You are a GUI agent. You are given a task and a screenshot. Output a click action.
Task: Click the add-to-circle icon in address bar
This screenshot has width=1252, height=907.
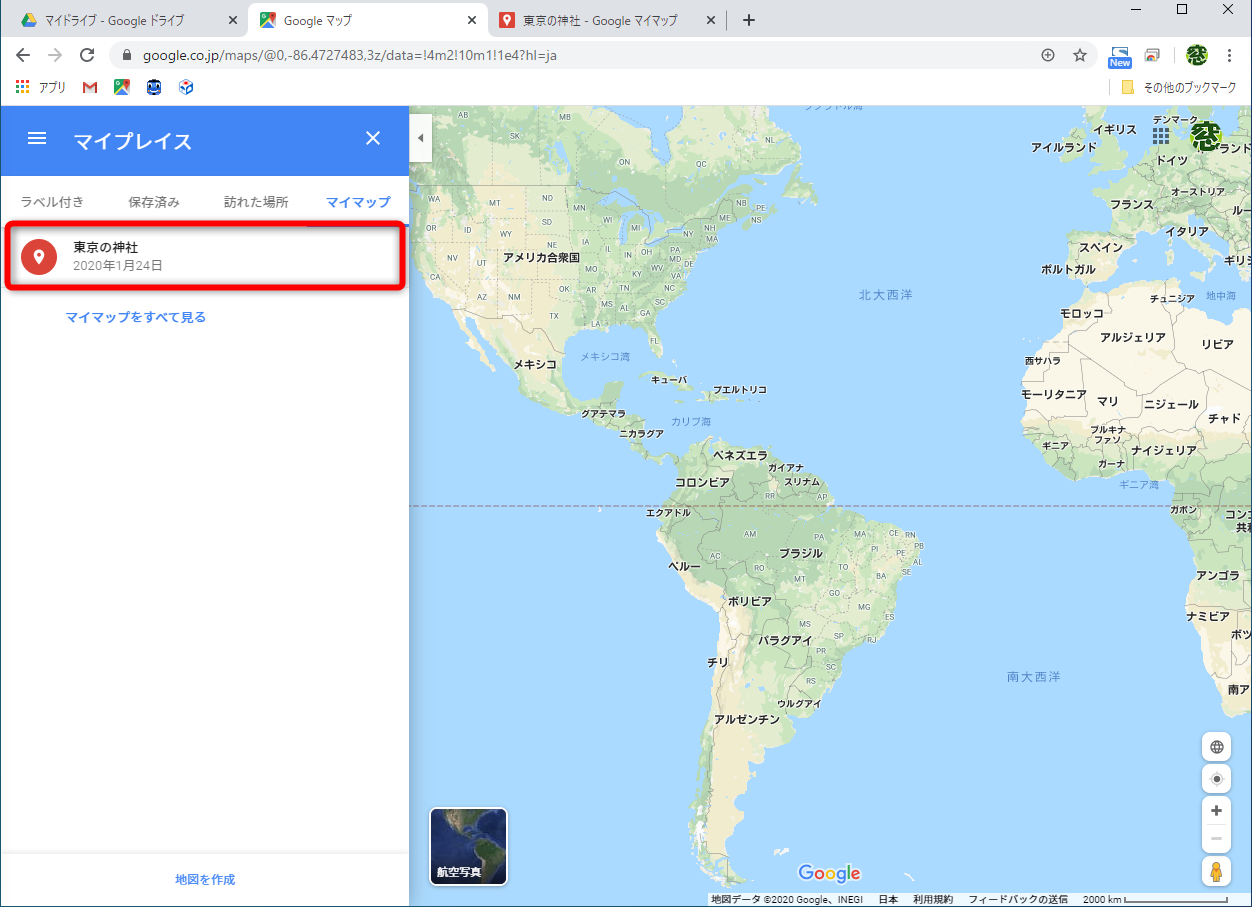tap(1048, 55)
